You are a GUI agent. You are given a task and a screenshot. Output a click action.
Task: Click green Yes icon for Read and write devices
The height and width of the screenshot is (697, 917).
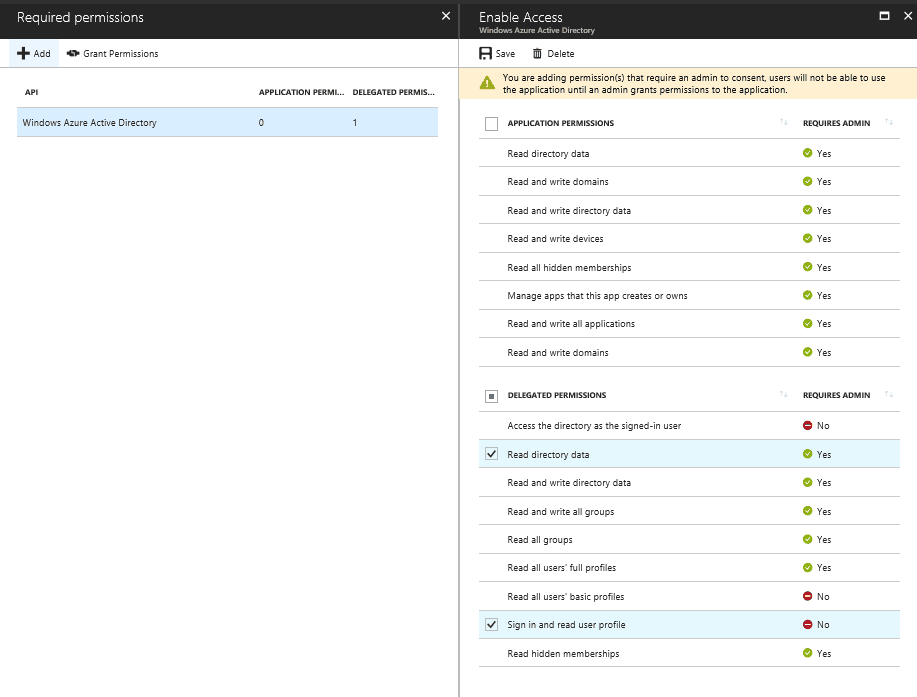coord(808,239)
